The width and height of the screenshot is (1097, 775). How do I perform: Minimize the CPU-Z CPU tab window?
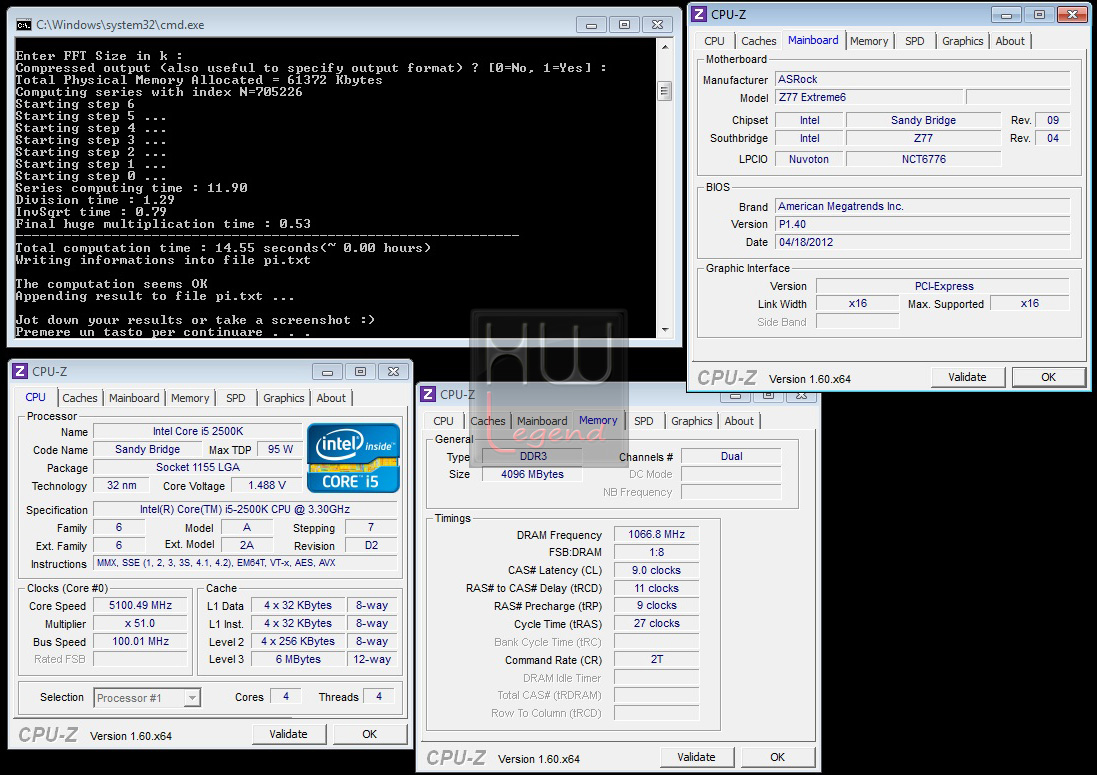[x=327, y=371]
